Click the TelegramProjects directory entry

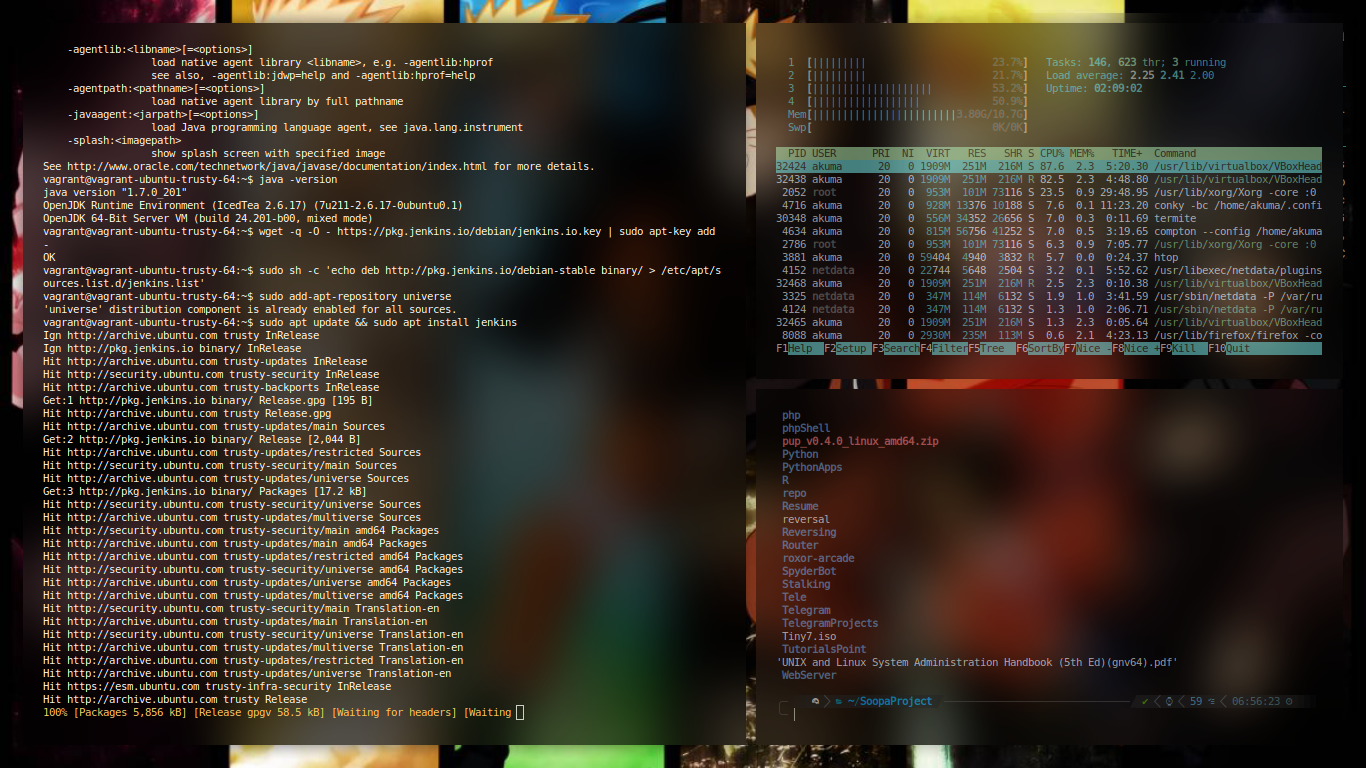point(830,623)
